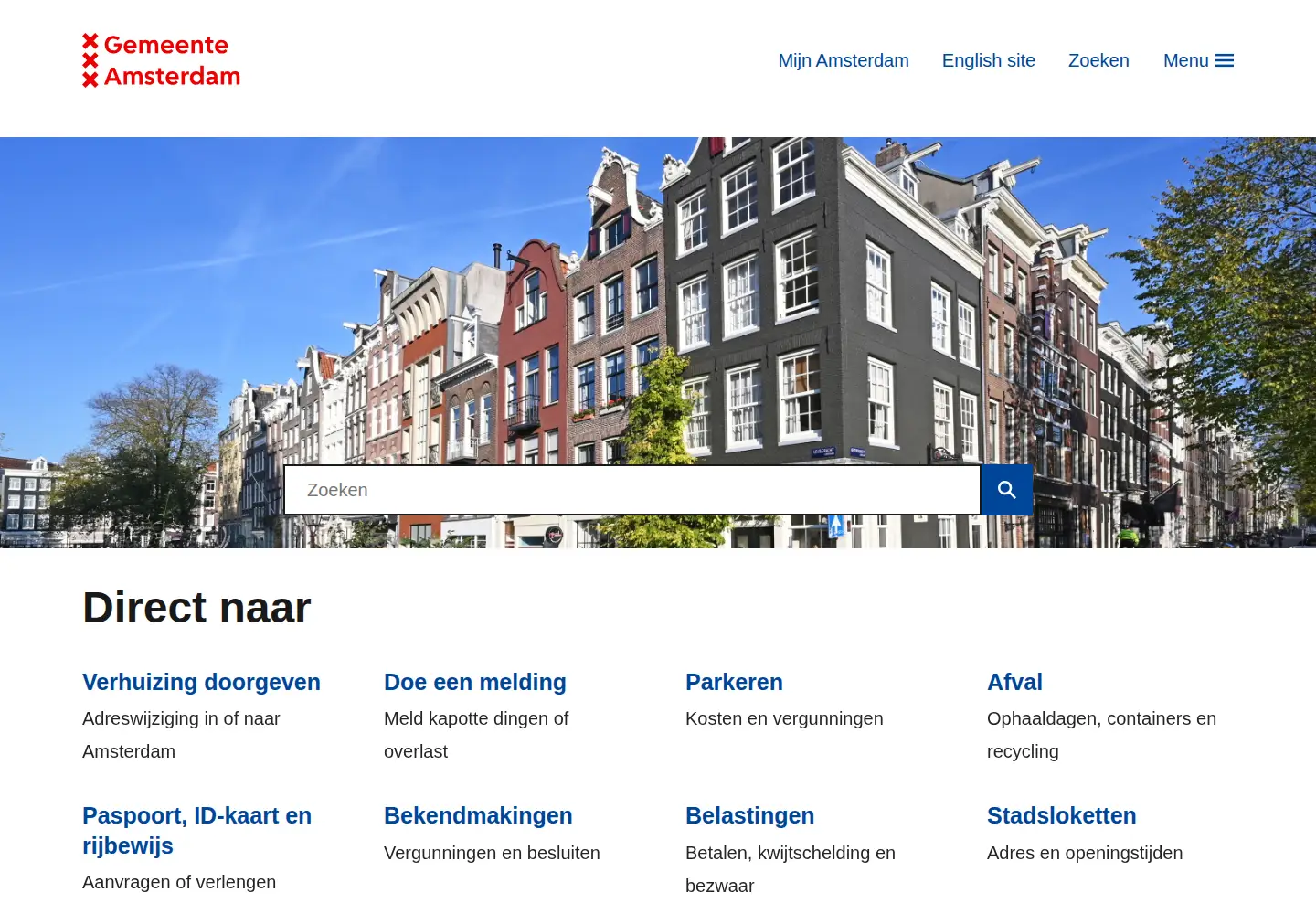The width and height of the screenshot is (1316, 914).
Task: Click text "Adres en openingstijden"
Action: click(1085, 853)
